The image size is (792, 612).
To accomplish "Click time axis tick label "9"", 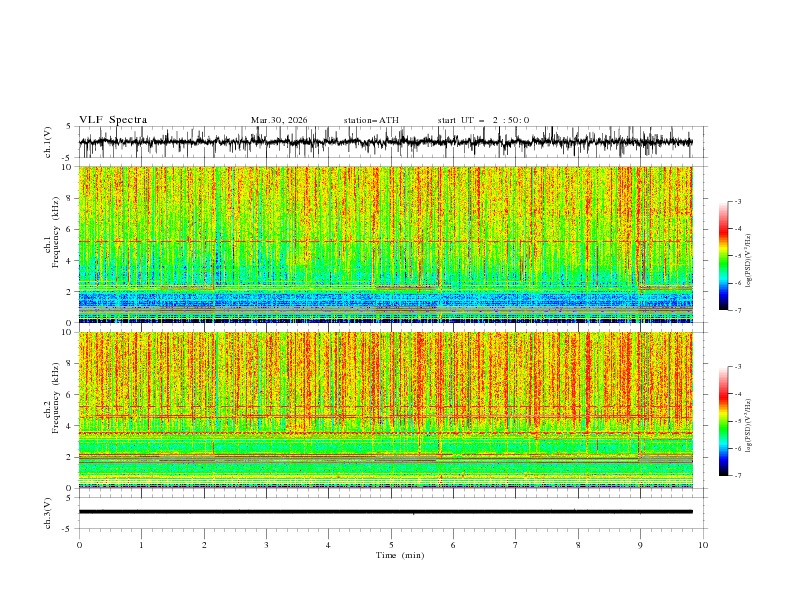I will pyautogui.click(x=640, y=545).
